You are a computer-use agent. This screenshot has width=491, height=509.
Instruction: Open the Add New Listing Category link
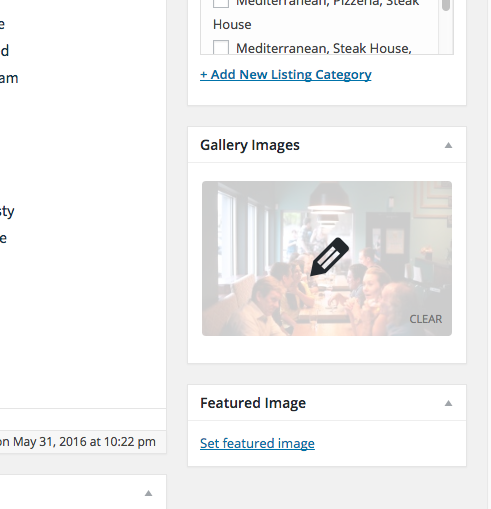tap(286, 74)
